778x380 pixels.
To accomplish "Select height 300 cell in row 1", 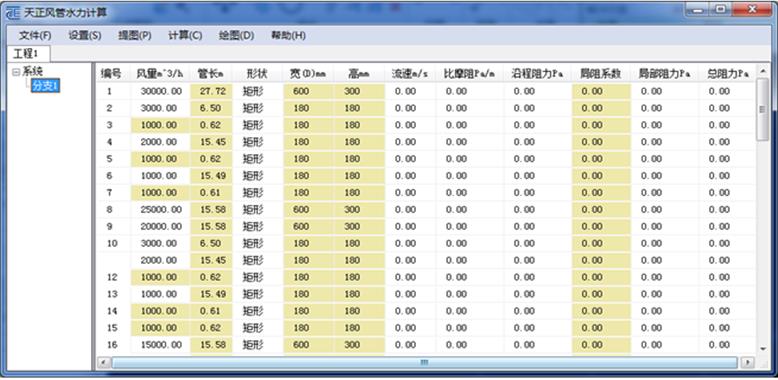I will click(x=359, y=91).
